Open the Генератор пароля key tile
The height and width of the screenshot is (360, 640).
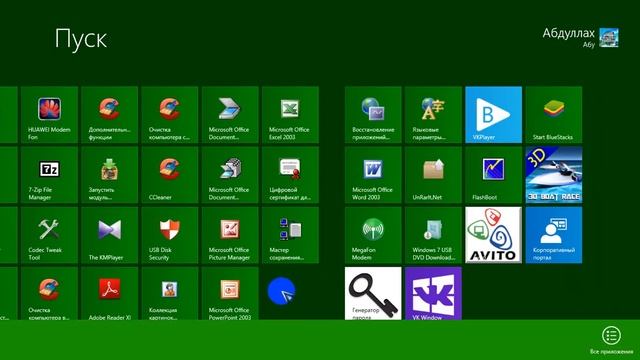(373, 293)
